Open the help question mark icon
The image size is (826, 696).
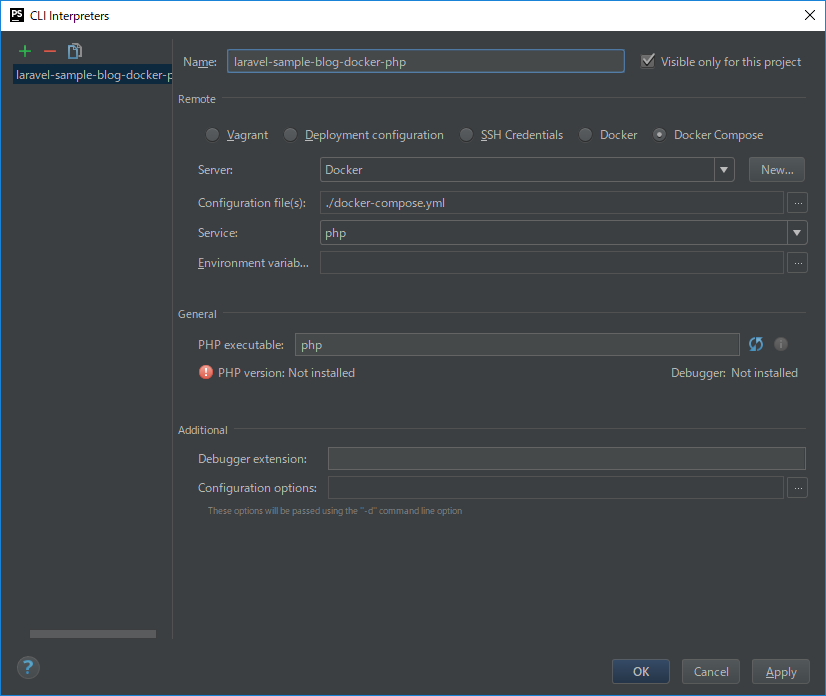tap(28, 668)
